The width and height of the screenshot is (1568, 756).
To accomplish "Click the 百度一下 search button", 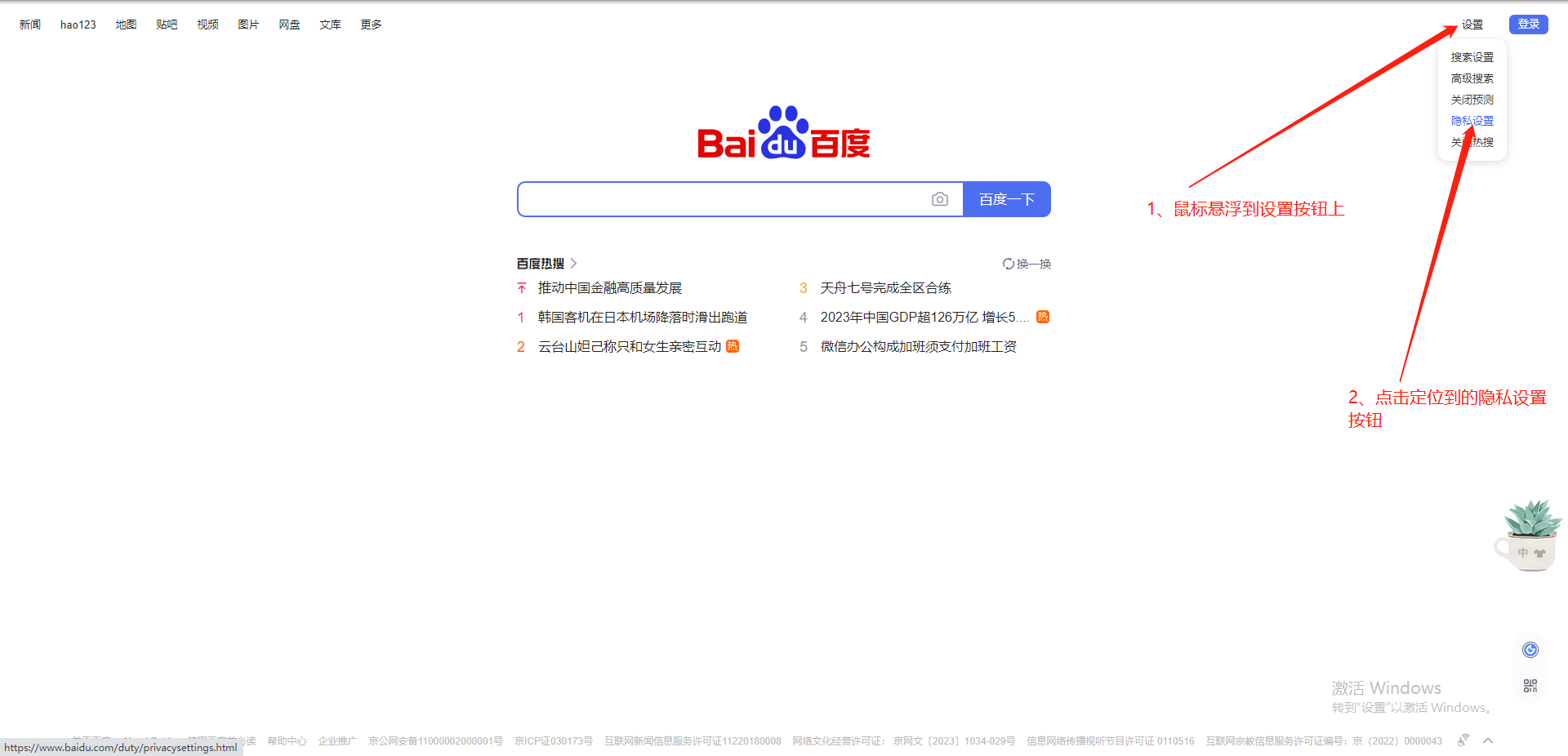I will pos(1006,198).
